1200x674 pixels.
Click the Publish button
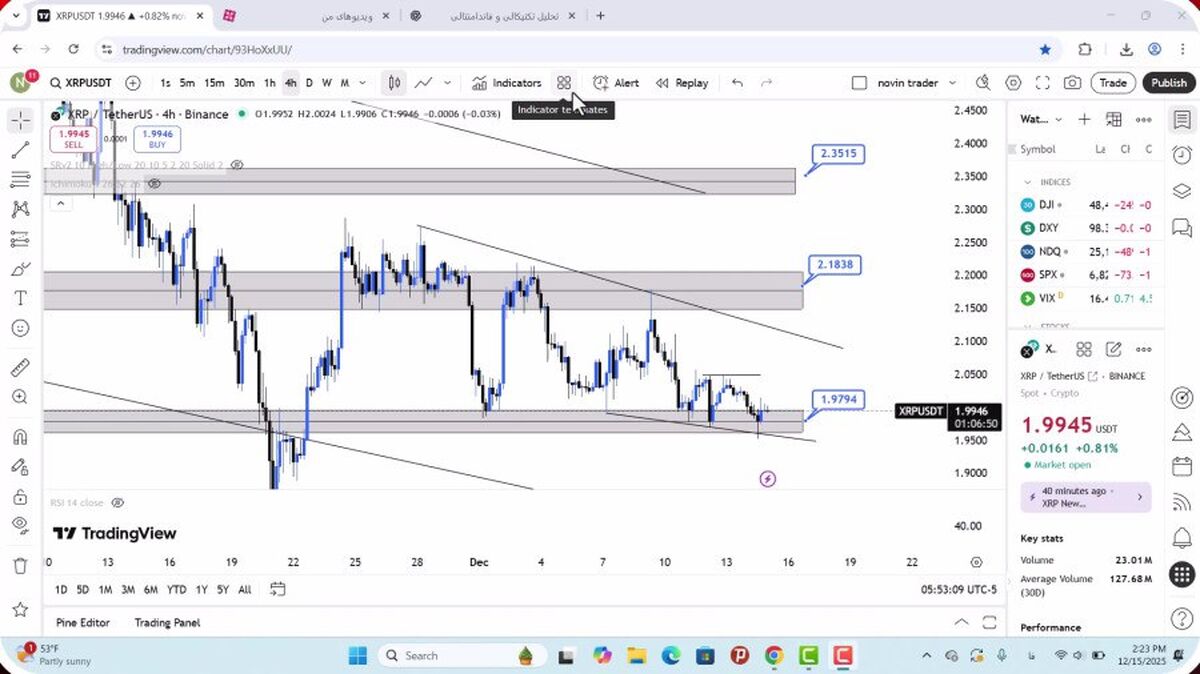point(1168,83)
